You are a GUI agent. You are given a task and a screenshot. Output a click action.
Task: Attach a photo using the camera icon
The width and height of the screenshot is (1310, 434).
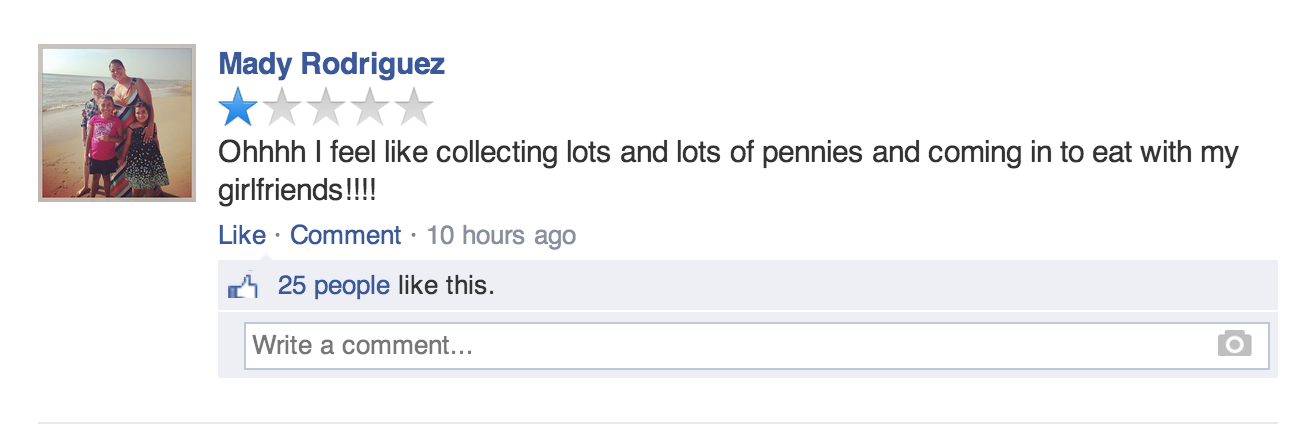click(x=1234, y=344)
